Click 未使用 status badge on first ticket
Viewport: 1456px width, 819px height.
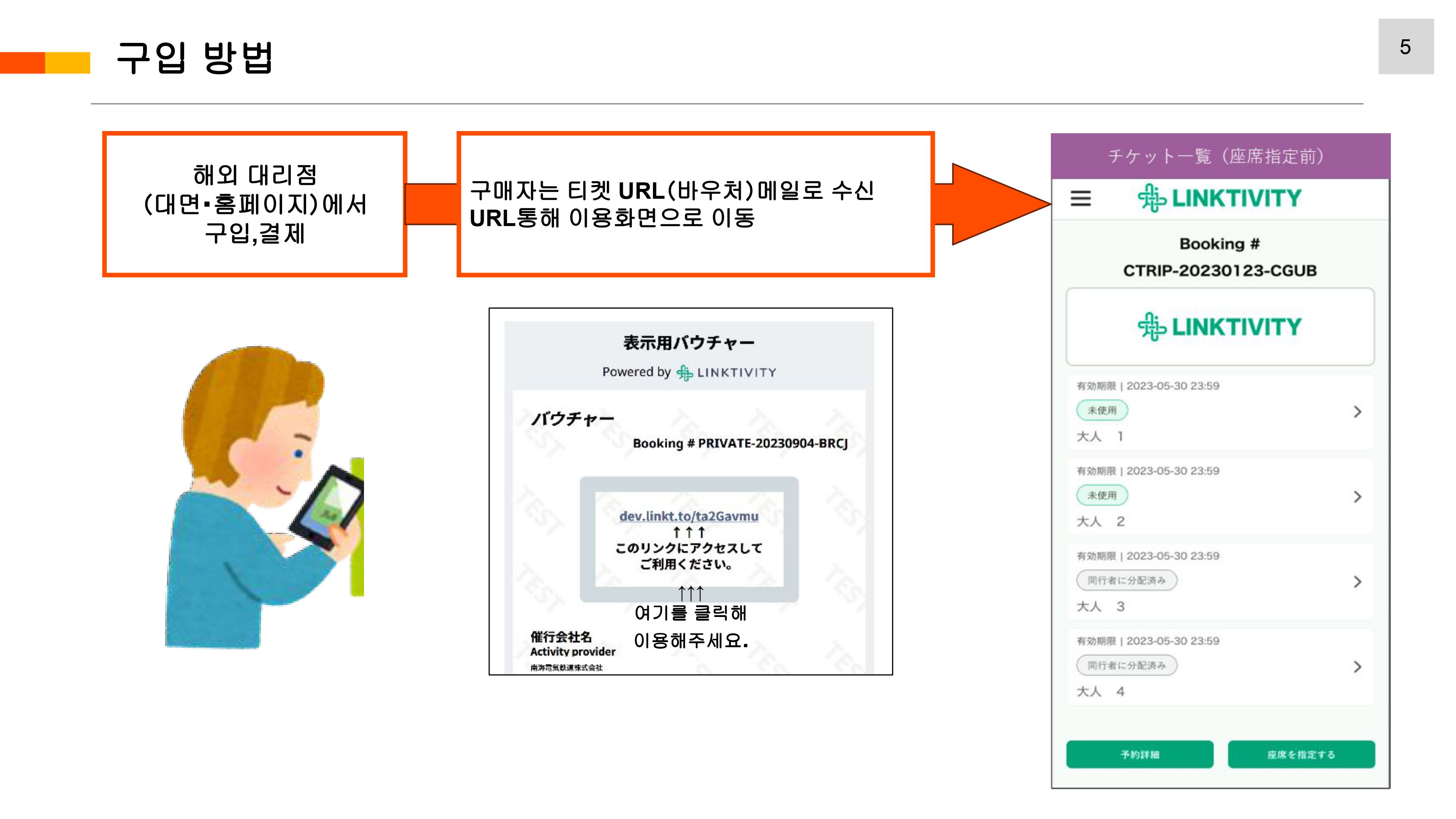tap(1101, 410)
